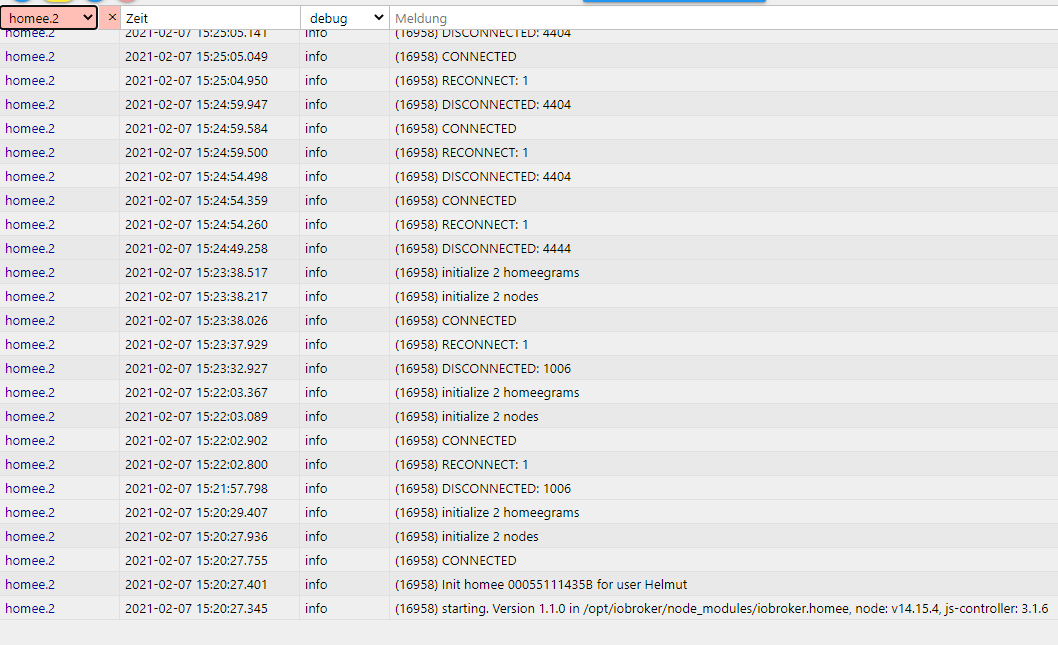Select initialize 2 nodes message at 15:23:38.217
The width and height of the screenshot is (1058, 645).
466,297
